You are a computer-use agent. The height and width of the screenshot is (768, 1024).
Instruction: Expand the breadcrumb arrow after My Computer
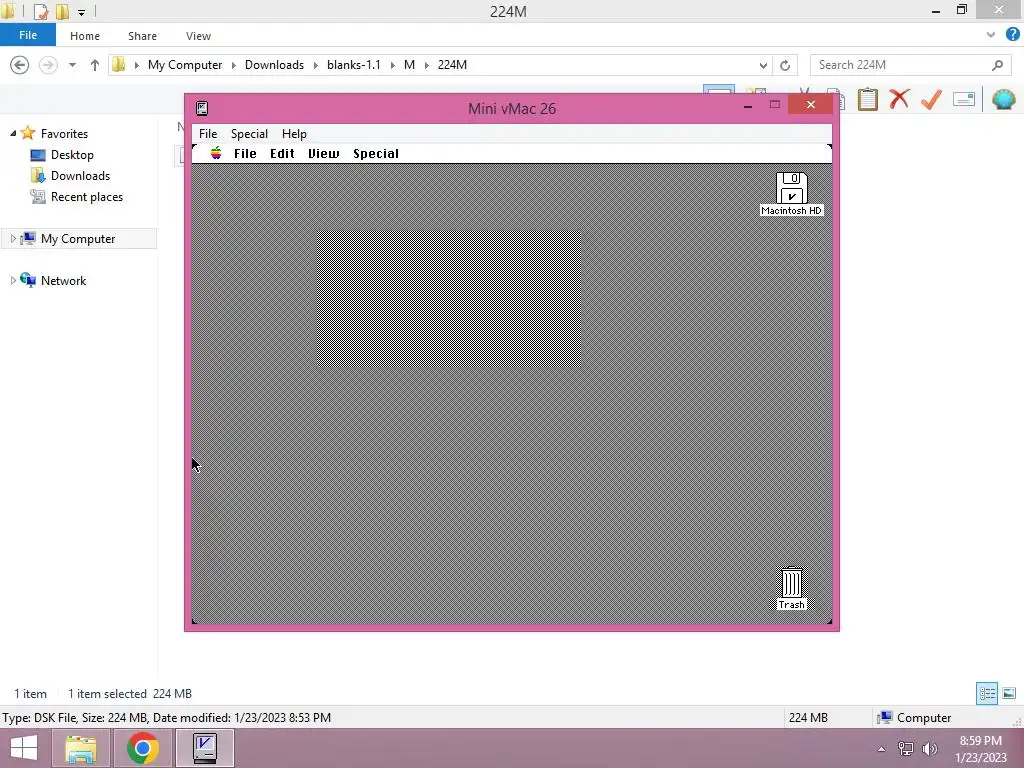tap(233, 65)
